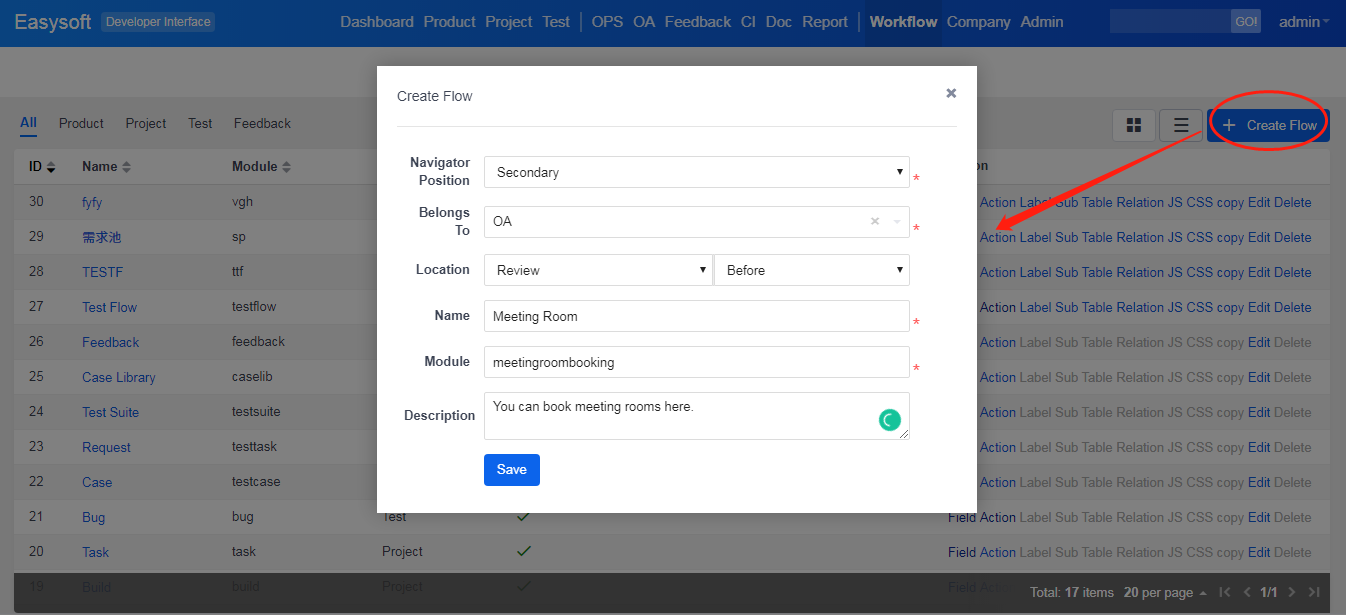Switch to list view icon
The image size is (1346, 615).
point(1181,125)
